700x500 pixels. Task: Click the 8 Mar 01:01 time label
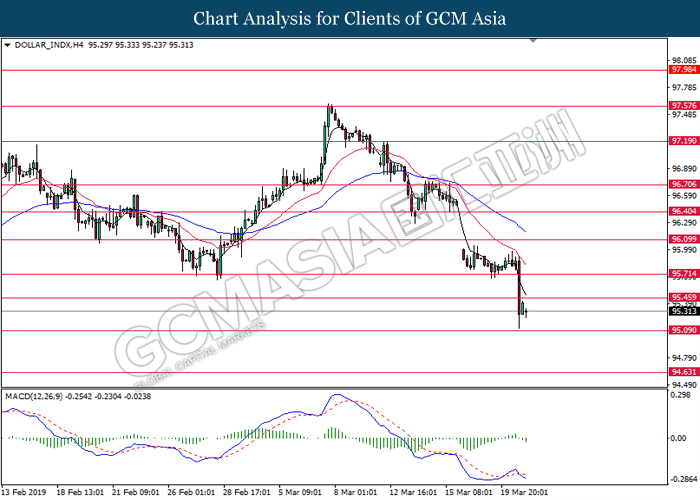355,492
